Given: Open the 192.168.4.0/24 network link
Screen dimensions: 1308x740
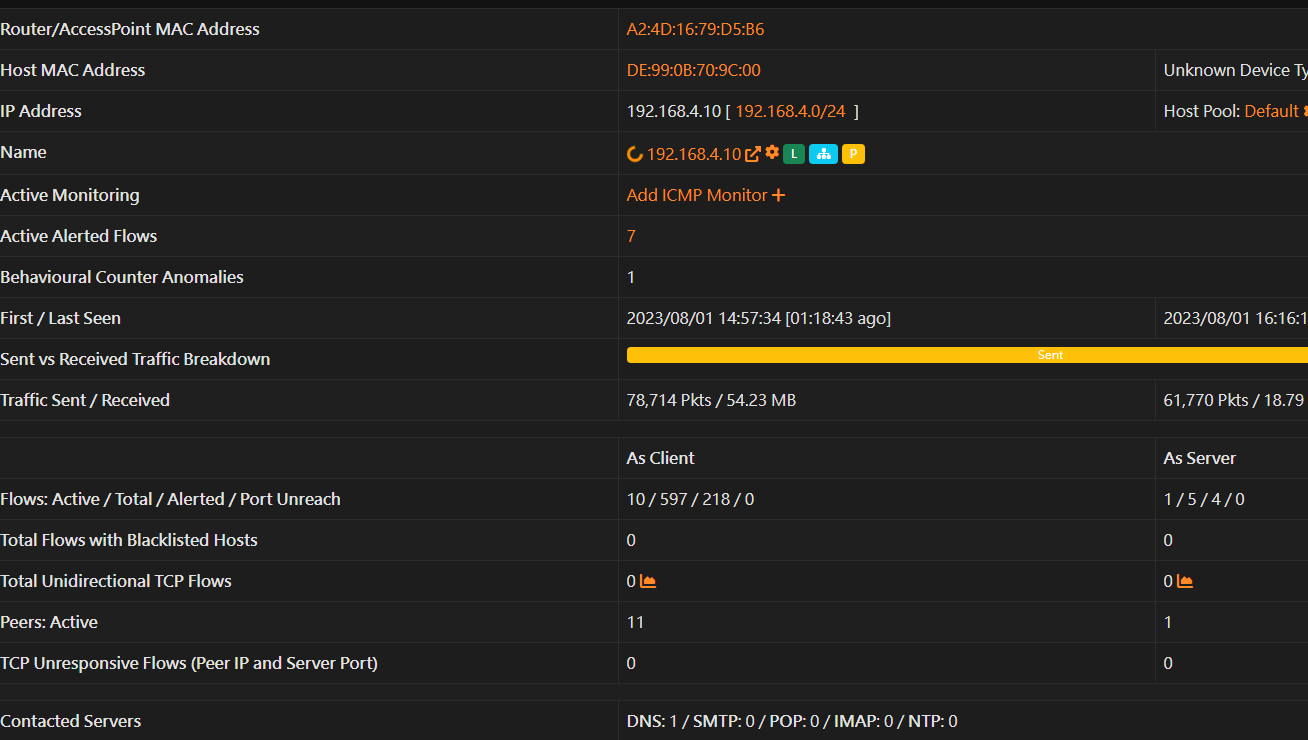Looking at the screenshot, I should [790, 111].
